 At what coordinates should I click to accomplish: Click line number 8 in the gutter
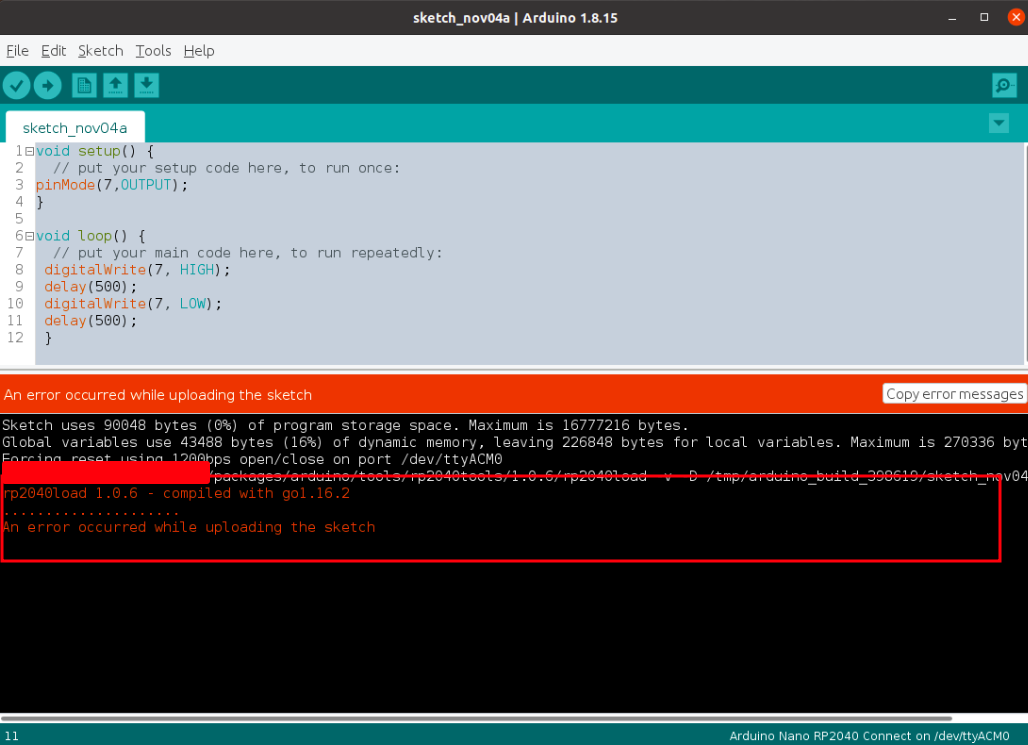(18, 269)
